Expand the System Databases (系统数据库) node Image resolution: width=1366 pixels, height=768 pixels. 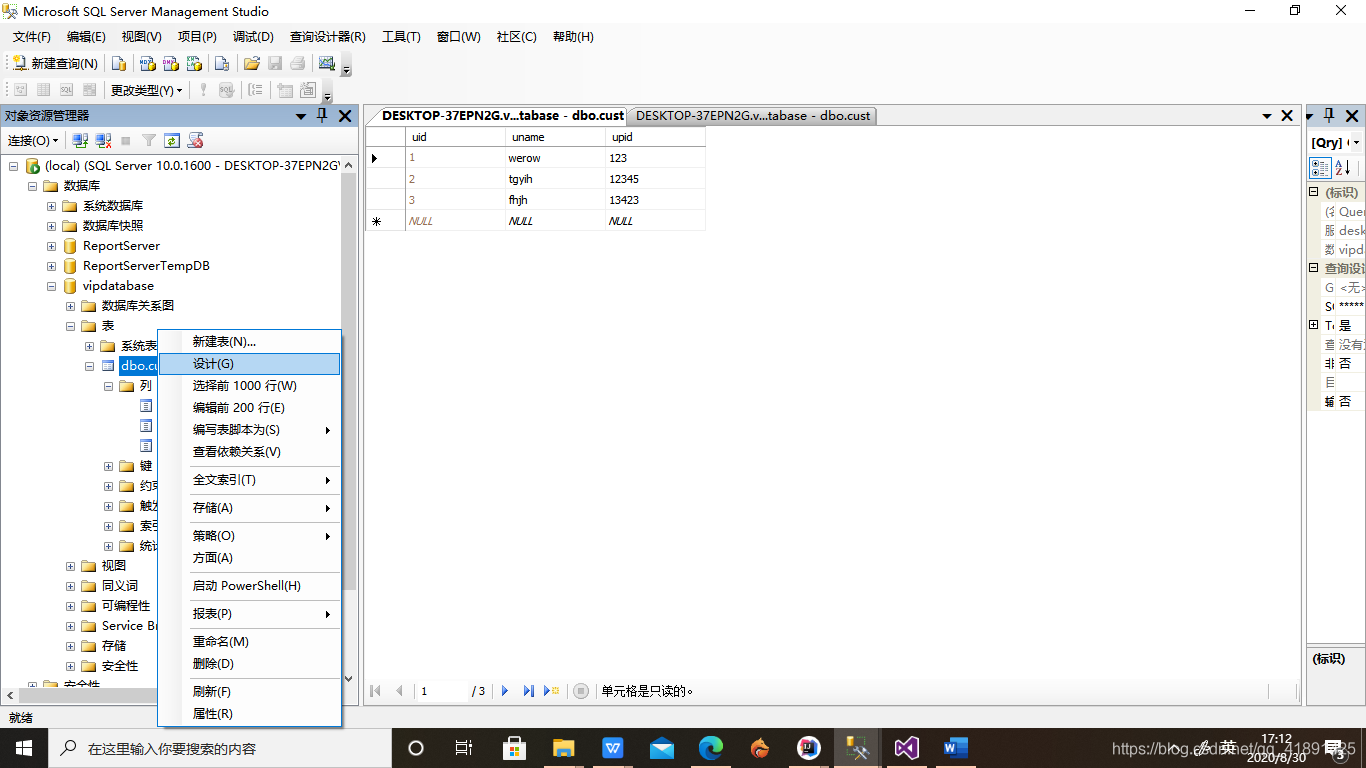[x=52, y=206]
